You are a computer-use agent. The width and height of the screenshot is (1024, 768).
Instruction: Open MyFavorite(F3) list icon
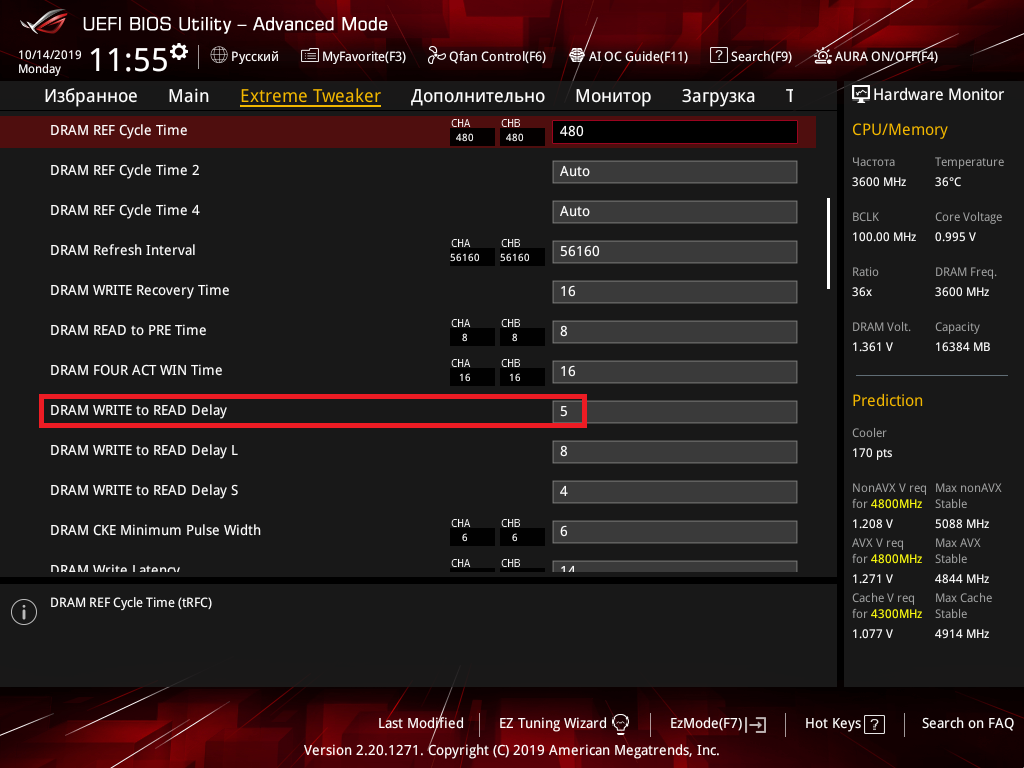310,56
